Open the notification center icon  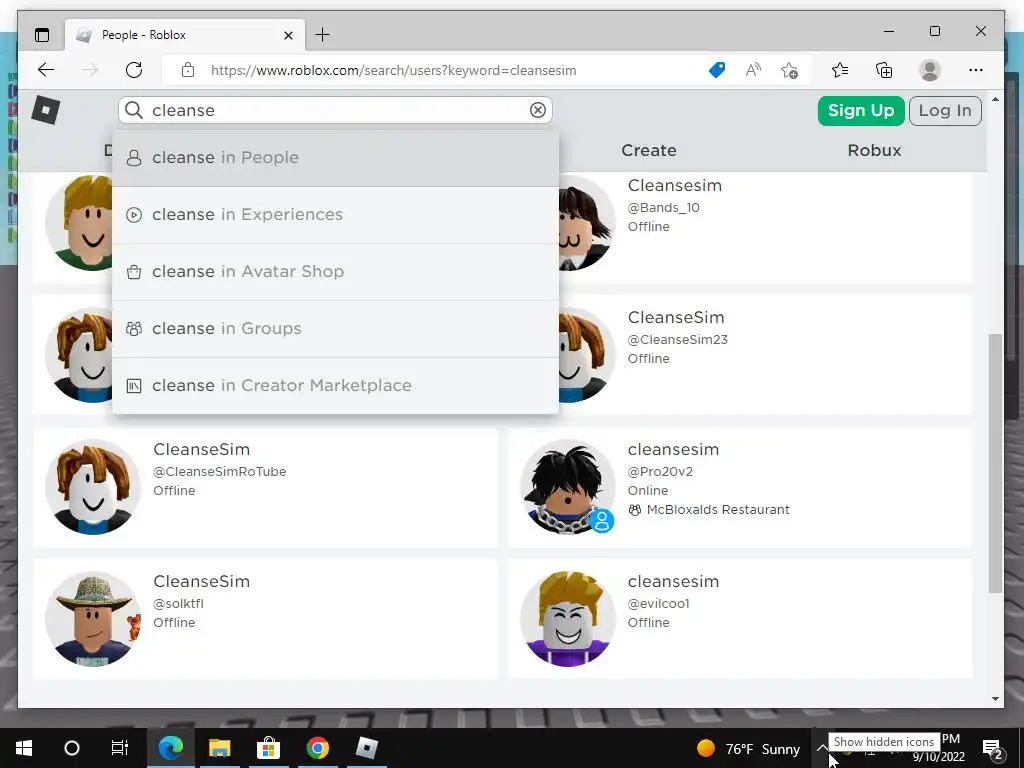pos(992,748)
